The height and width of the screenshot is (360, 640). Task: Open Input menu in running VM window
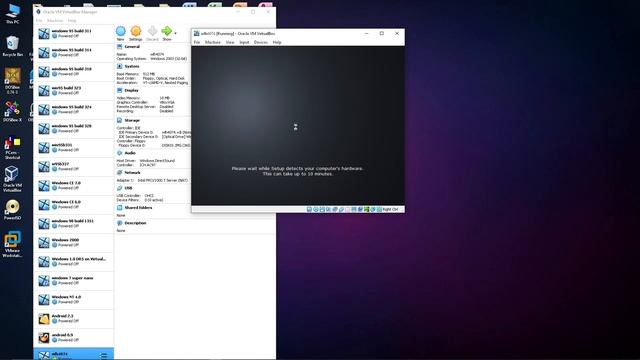coord(244,42)
